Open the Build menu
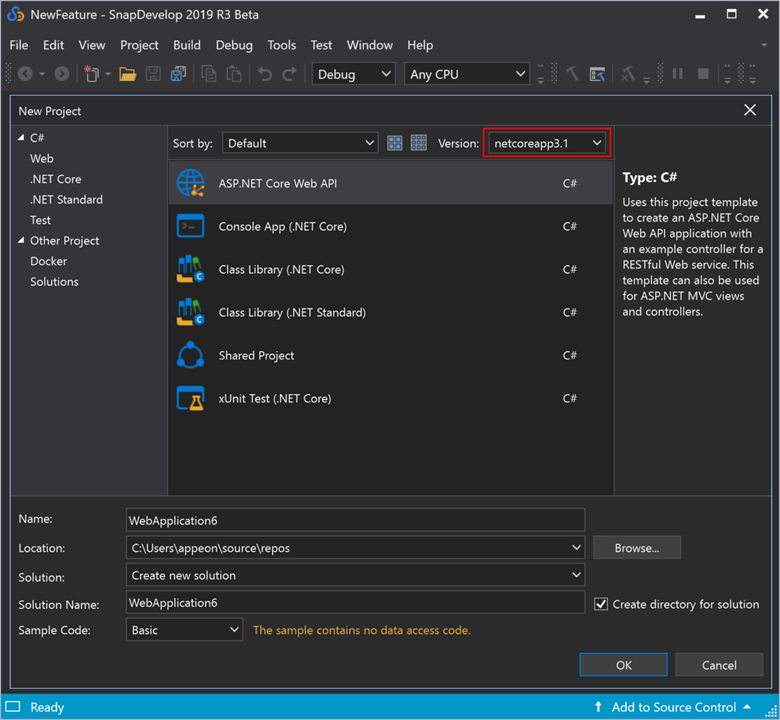This screenshot has height=720, width=780. (187, 45)
